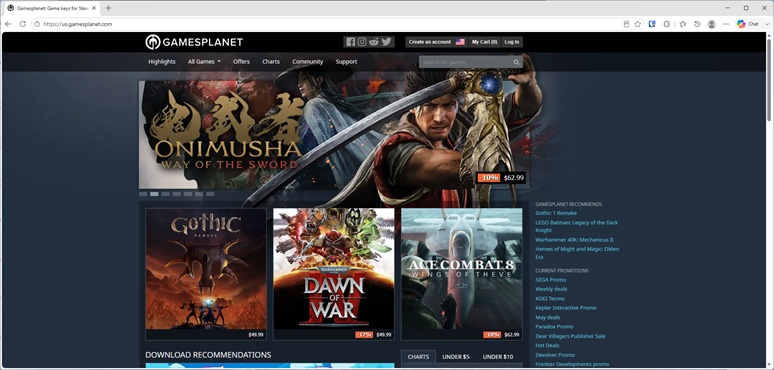Open the read aloud/reader icon in address bar
This screenshot has height=370, width=774.
click(x=626, y=24)
